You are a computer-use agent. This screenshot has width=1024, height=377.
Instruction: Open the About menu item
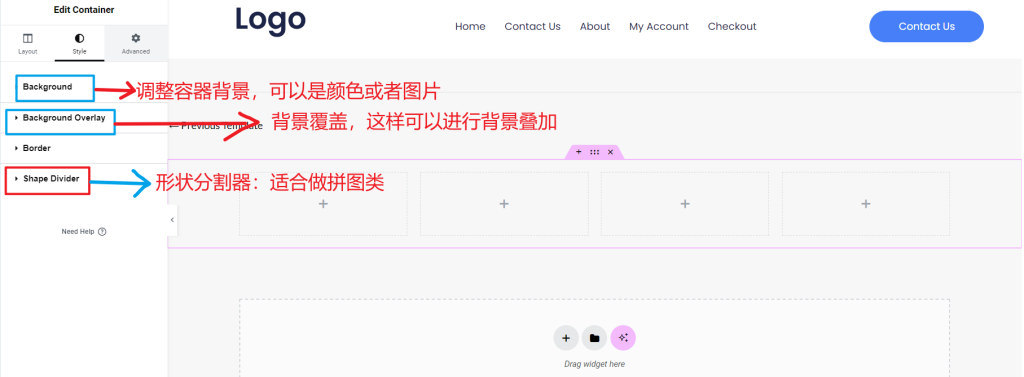tap(595, 26)
